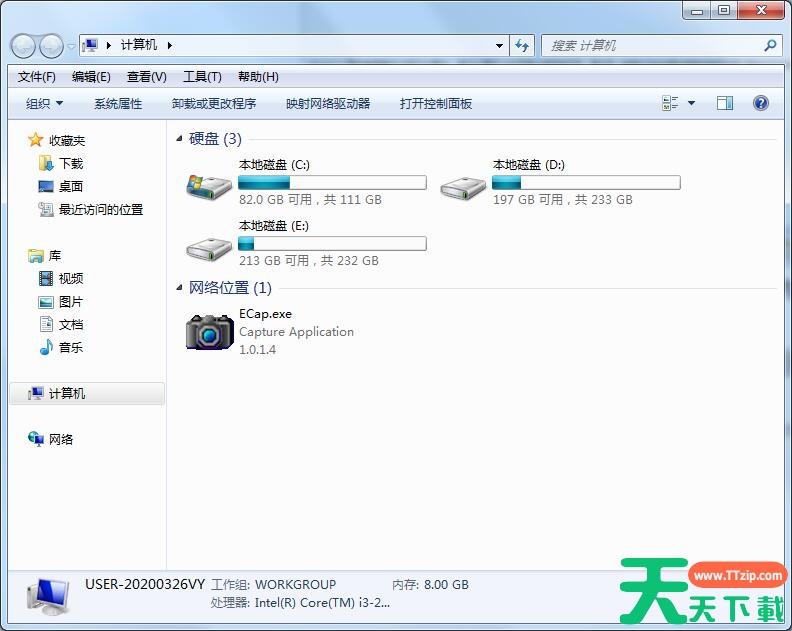Image resolution: width=792 pixels, height=631 pixels.
Task: Click the magnifier search icon
Action: [770, 45]
